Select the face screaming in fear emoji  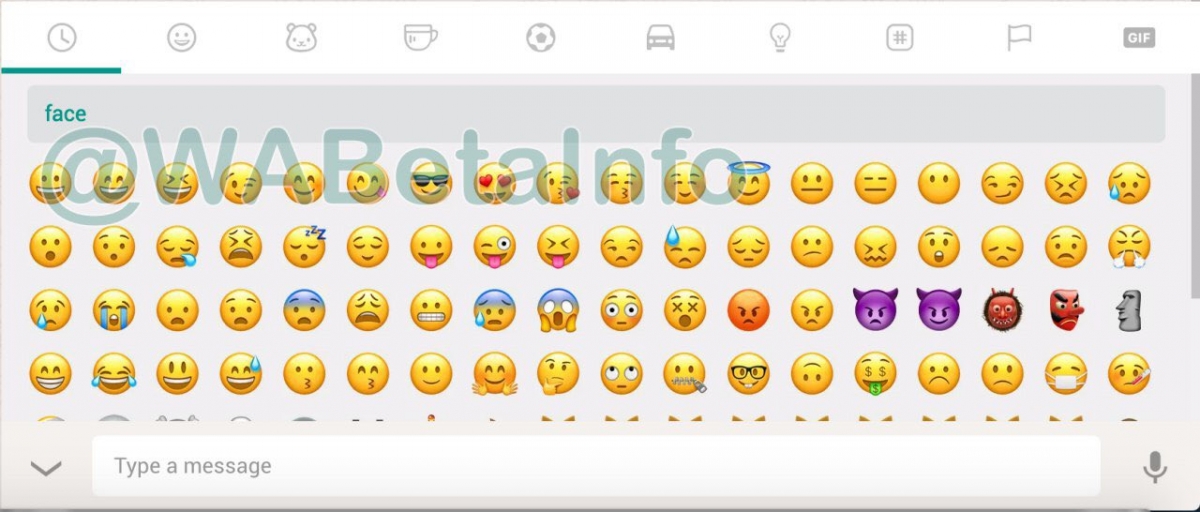pos(558,310)
